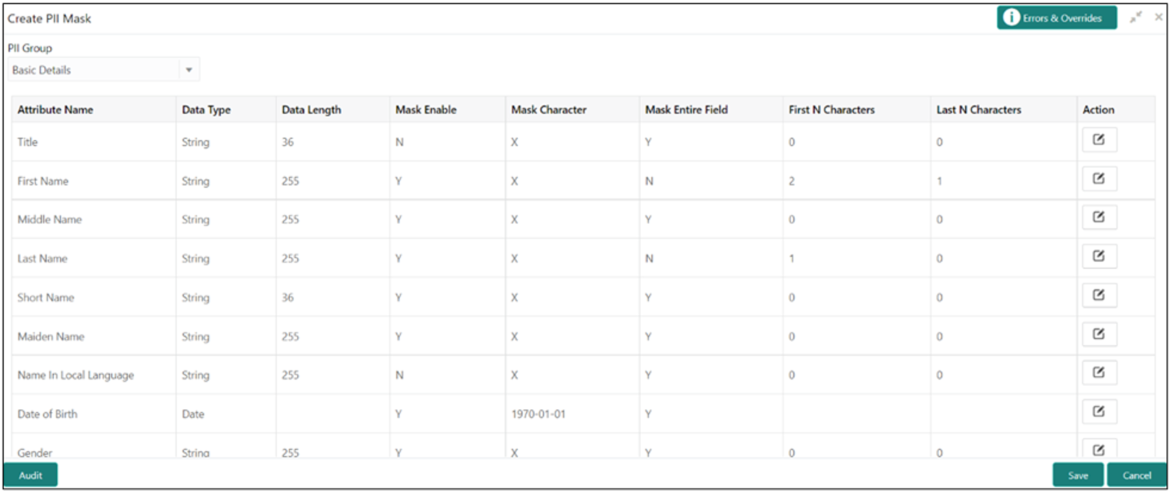The image size is (1170, 493).
Task: Click edit icon for Title row
Action: click(1099, 141)
